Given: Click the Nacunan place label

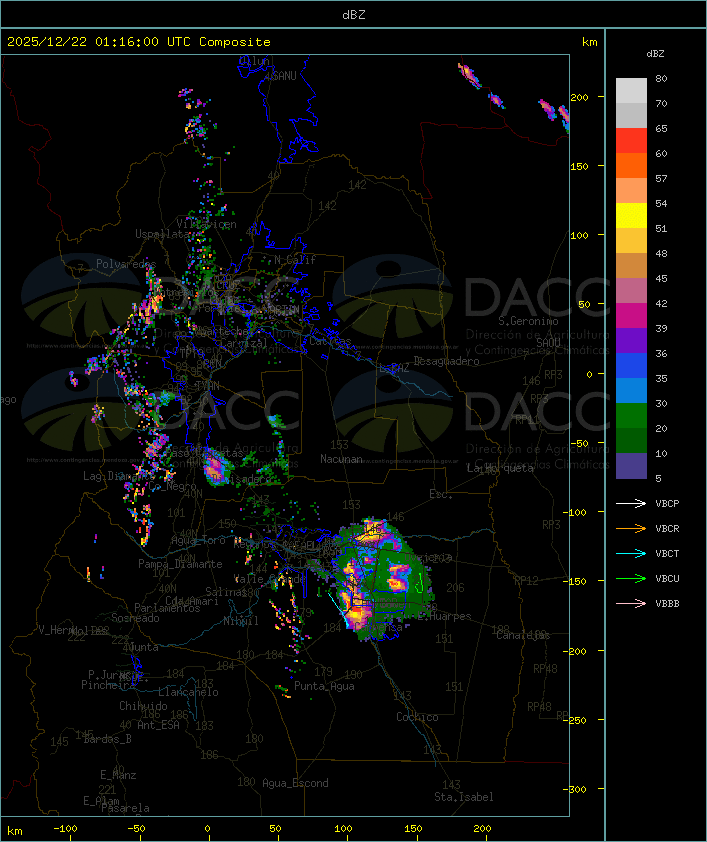Looking at the screenshot, I should [x=341, y=459].
